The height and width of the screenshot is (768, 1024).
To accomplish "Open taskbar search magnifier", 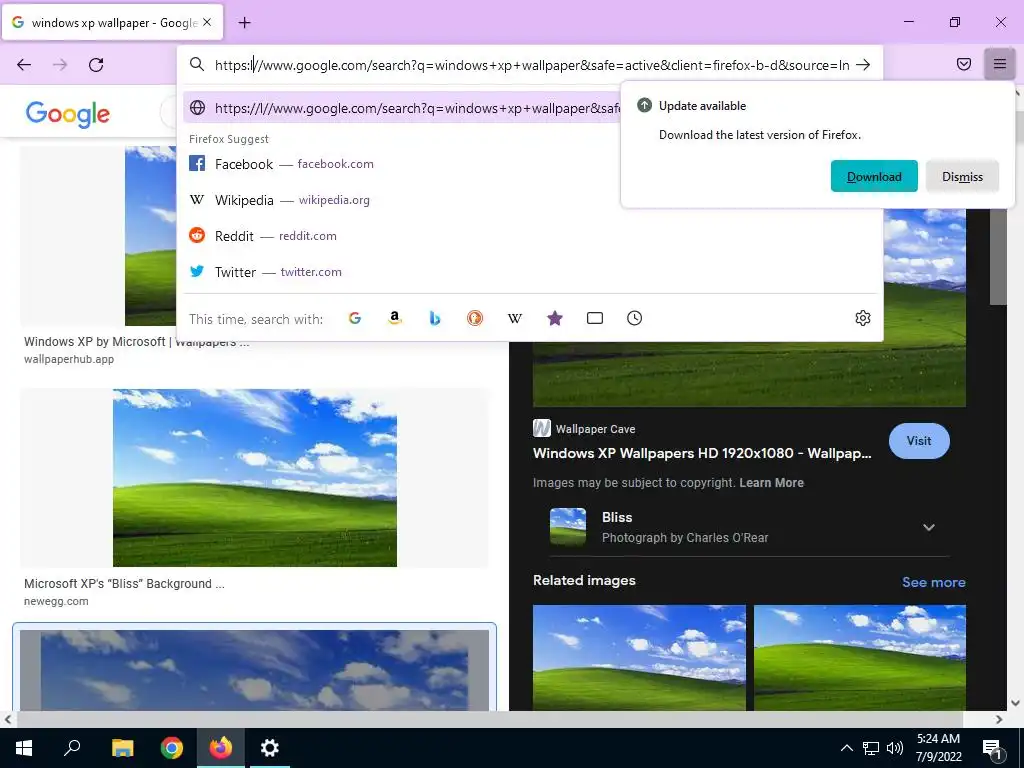I will [x=72, y=748].
